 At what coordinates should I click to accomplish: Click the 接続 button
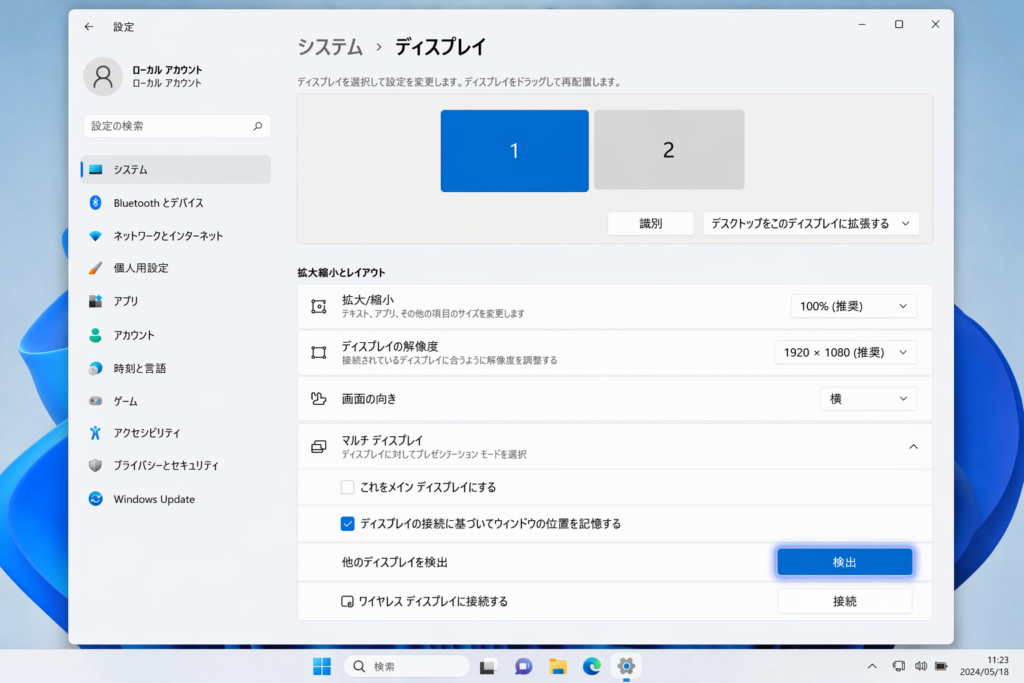pos(844,601)
